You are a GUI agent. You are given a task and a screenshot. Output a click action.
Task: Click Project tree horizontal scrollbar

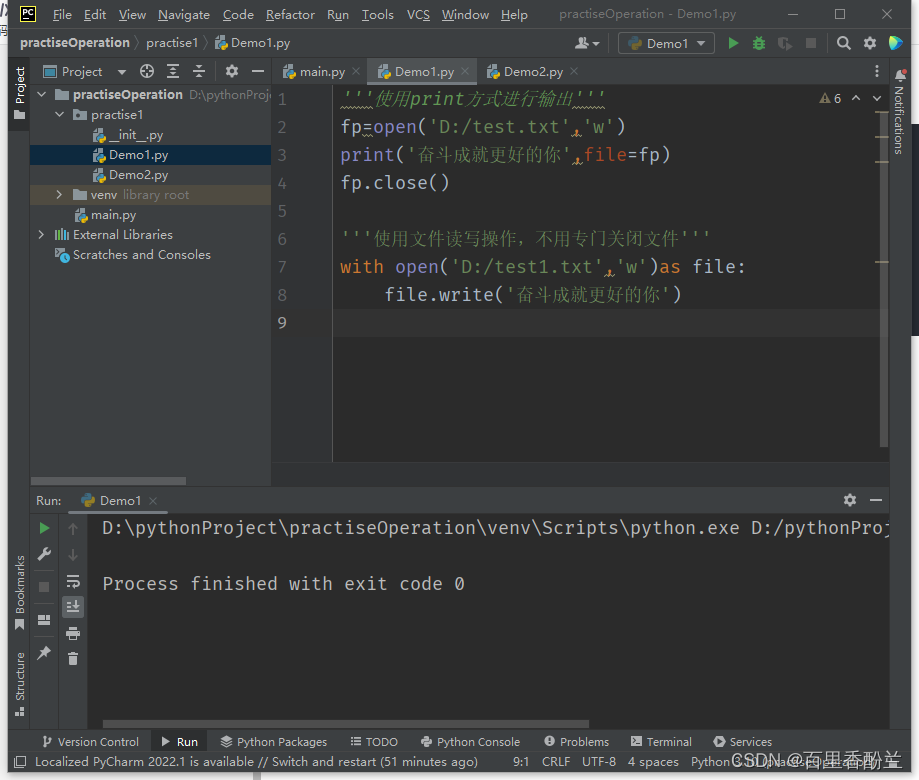click(x=108, y=481)
